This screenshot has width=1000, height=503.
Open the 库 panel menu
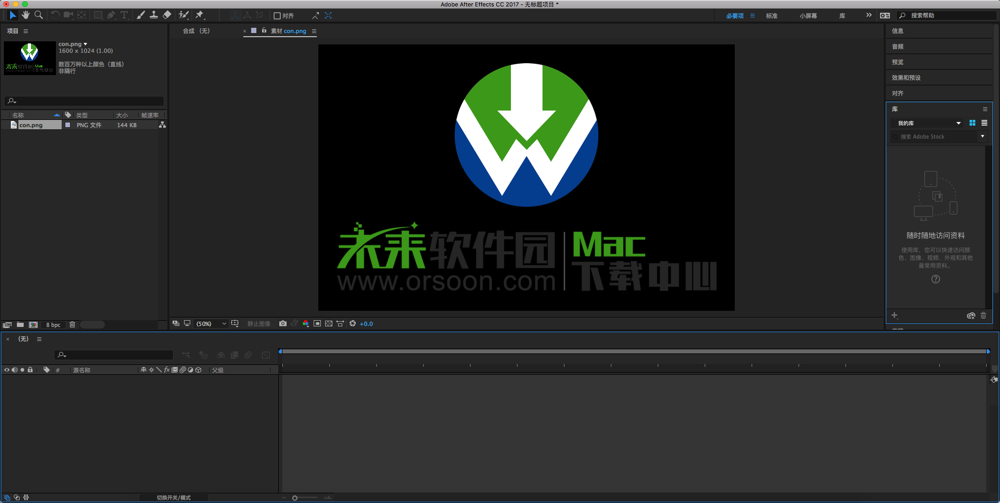pyautogui.click(x=985, y=109)
